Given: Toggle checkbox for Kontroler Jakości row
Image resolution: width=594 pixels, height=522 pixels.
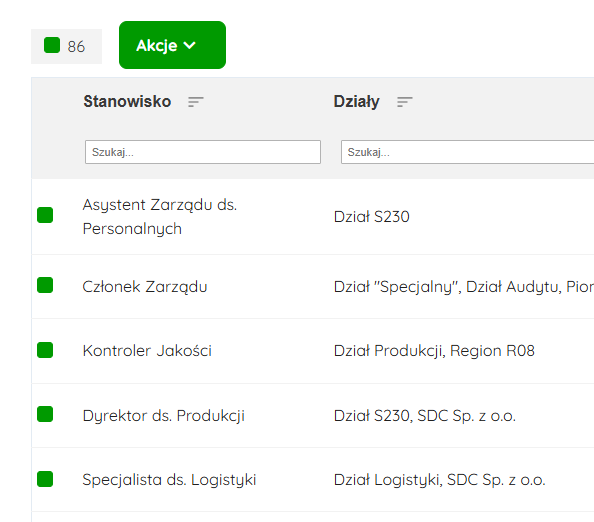Looking at the screenshot, I should pyautogui.click(x=45, y=350).
